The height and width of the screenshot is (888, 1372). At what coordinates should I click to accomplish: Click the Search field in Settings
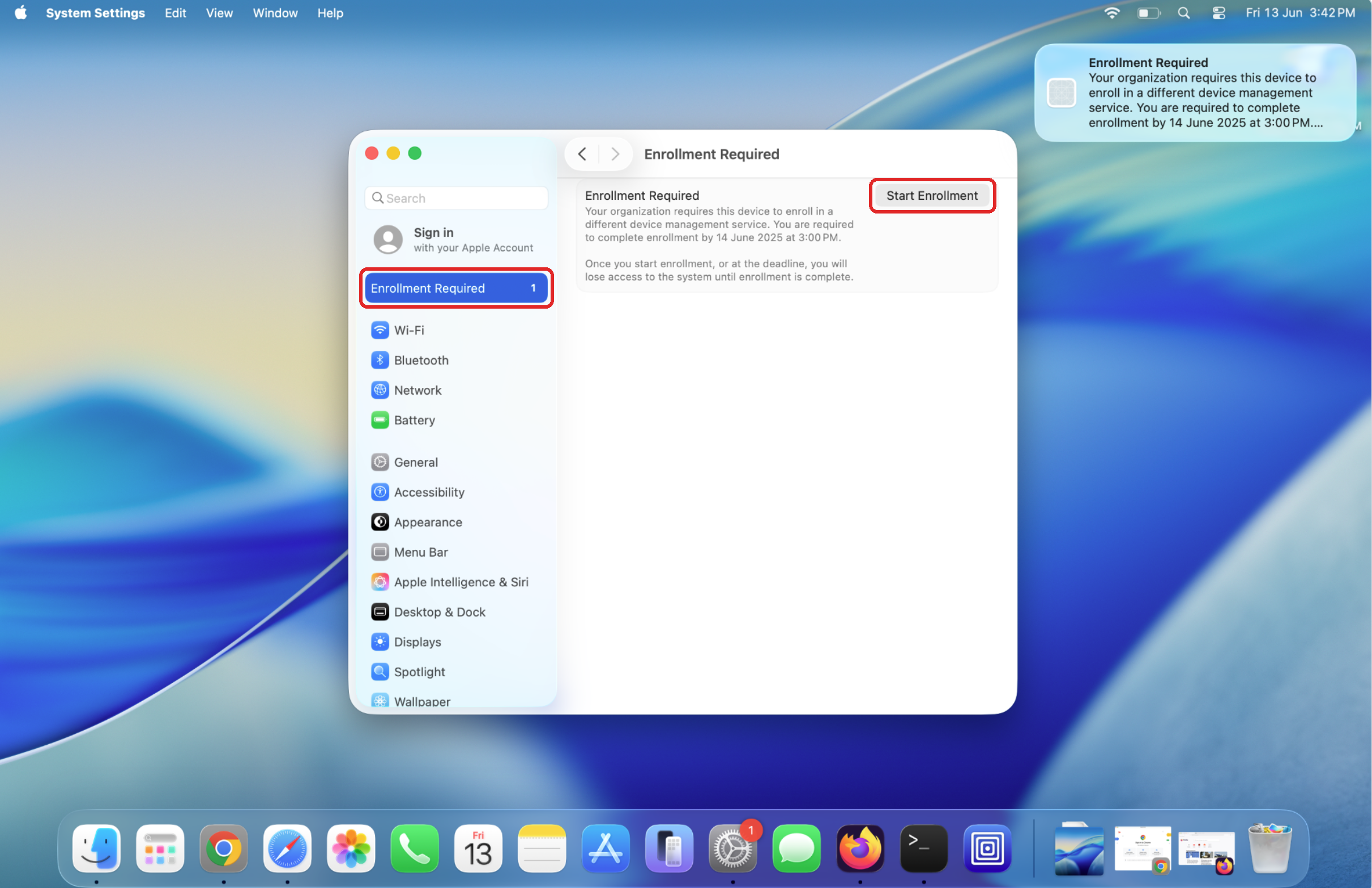pos(456,198)
